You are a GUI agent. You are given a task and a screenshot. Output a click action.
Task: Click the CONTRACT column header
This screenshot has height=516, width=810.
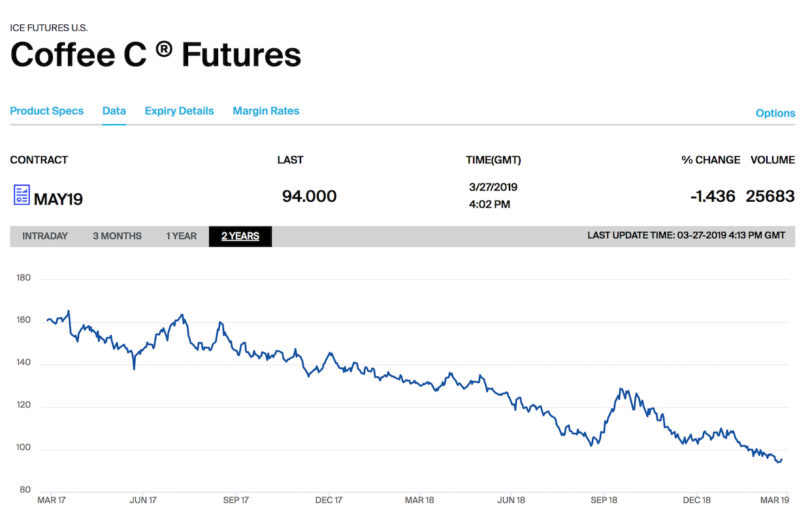coord(39,160)
